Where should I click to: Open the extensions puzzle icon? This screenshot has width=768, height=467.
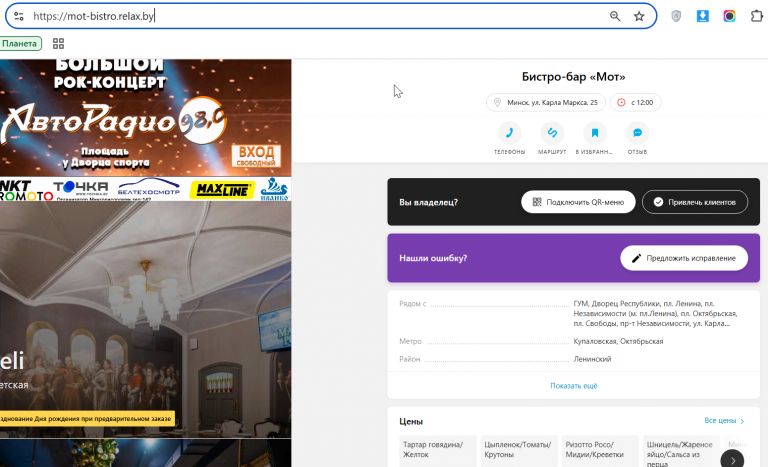coord(756,16)
